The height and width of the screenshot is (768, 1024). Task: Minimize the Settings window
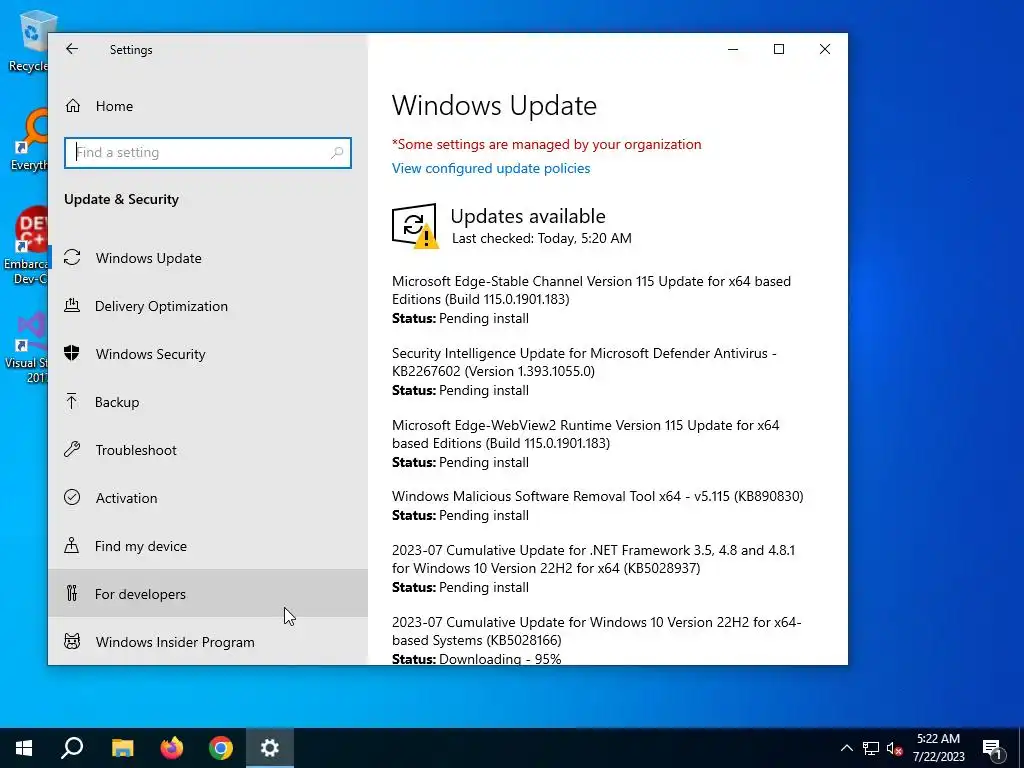tap(733, 49)
